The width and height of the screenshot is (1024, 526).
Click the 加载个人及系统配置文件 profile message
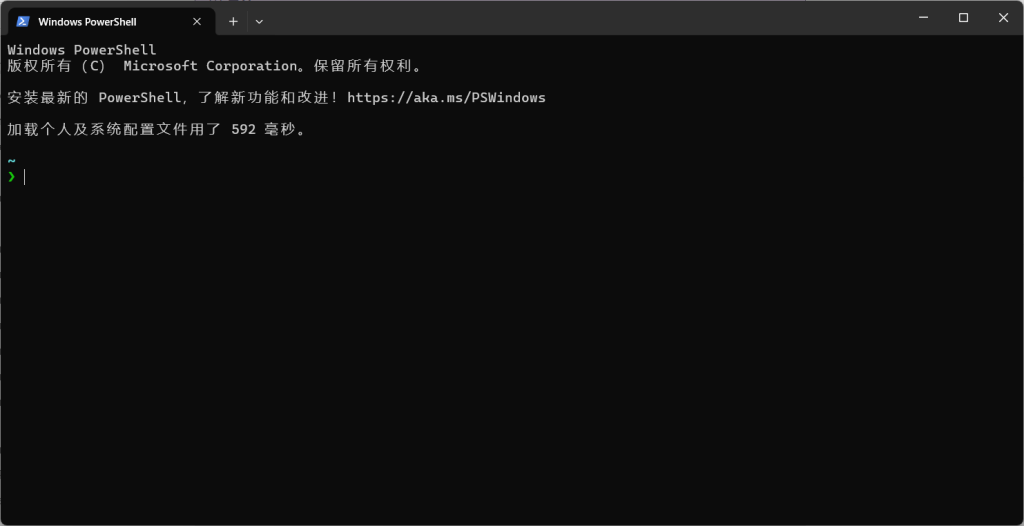point(89,129)
